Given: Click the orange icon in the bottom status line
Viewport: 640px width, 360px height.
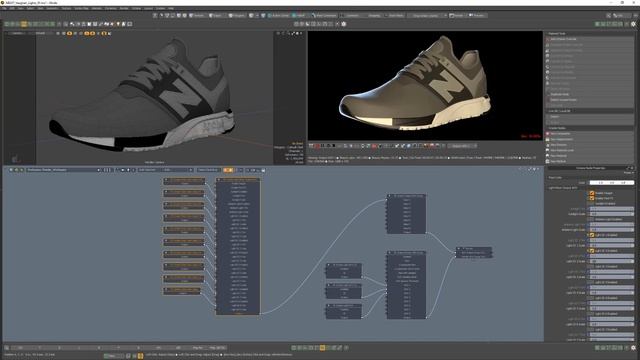Looking at the screenshot, I should 140,356.
